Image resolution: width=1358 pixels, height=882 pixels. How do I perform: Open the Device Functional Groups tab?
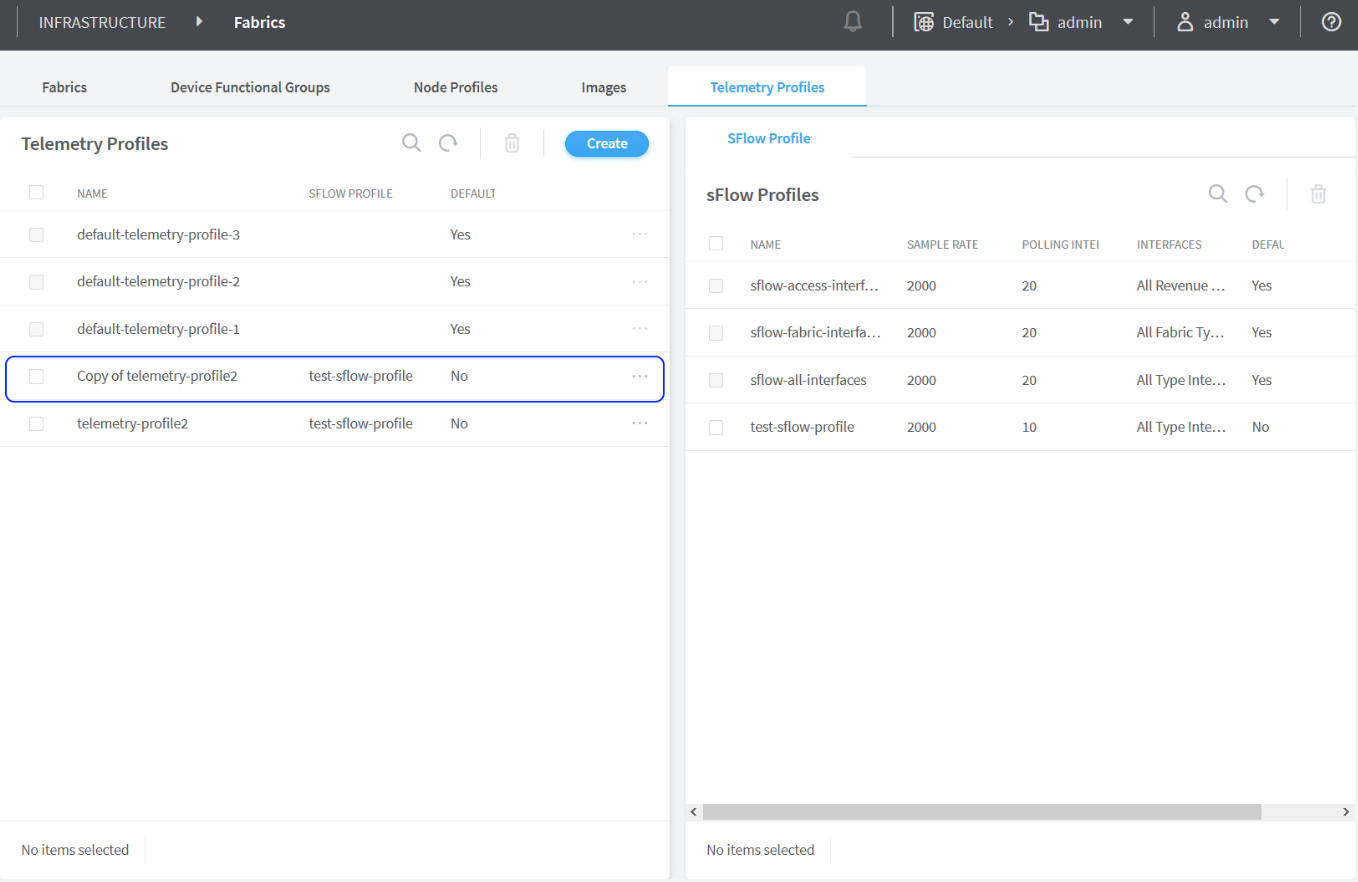[250, 87]
